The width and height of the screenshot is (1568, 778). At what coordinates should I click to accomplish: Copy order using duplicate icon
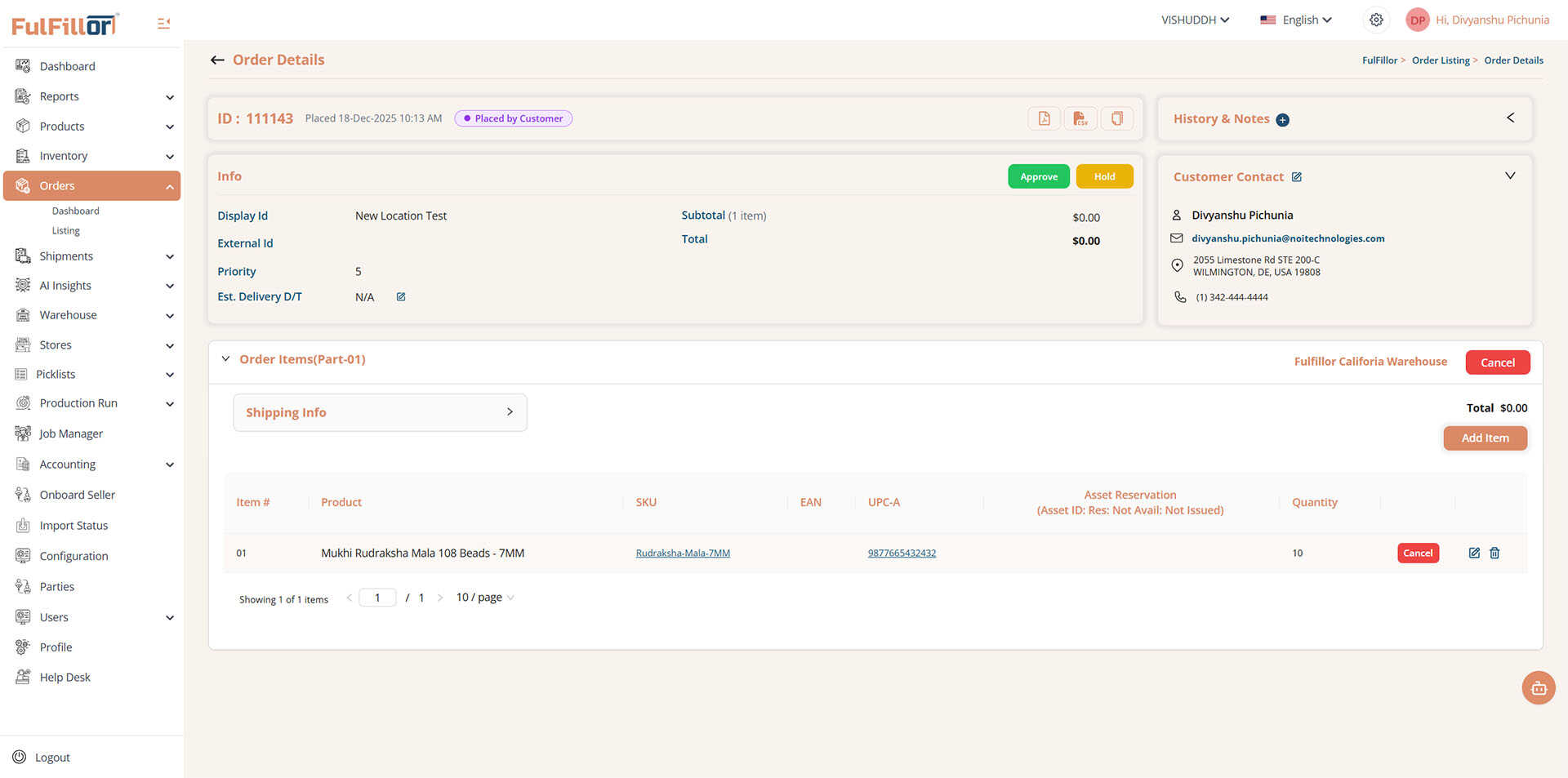[x=1116, y=118]
